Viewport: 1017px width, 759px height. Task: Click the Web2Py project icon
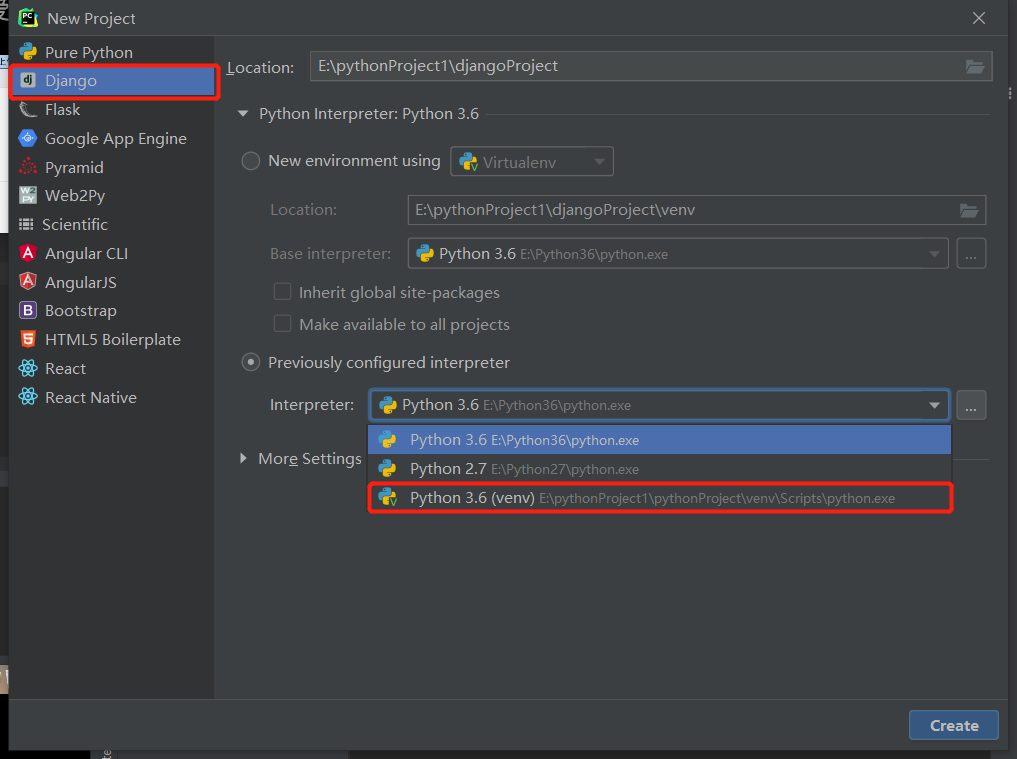tap(28, 195)
